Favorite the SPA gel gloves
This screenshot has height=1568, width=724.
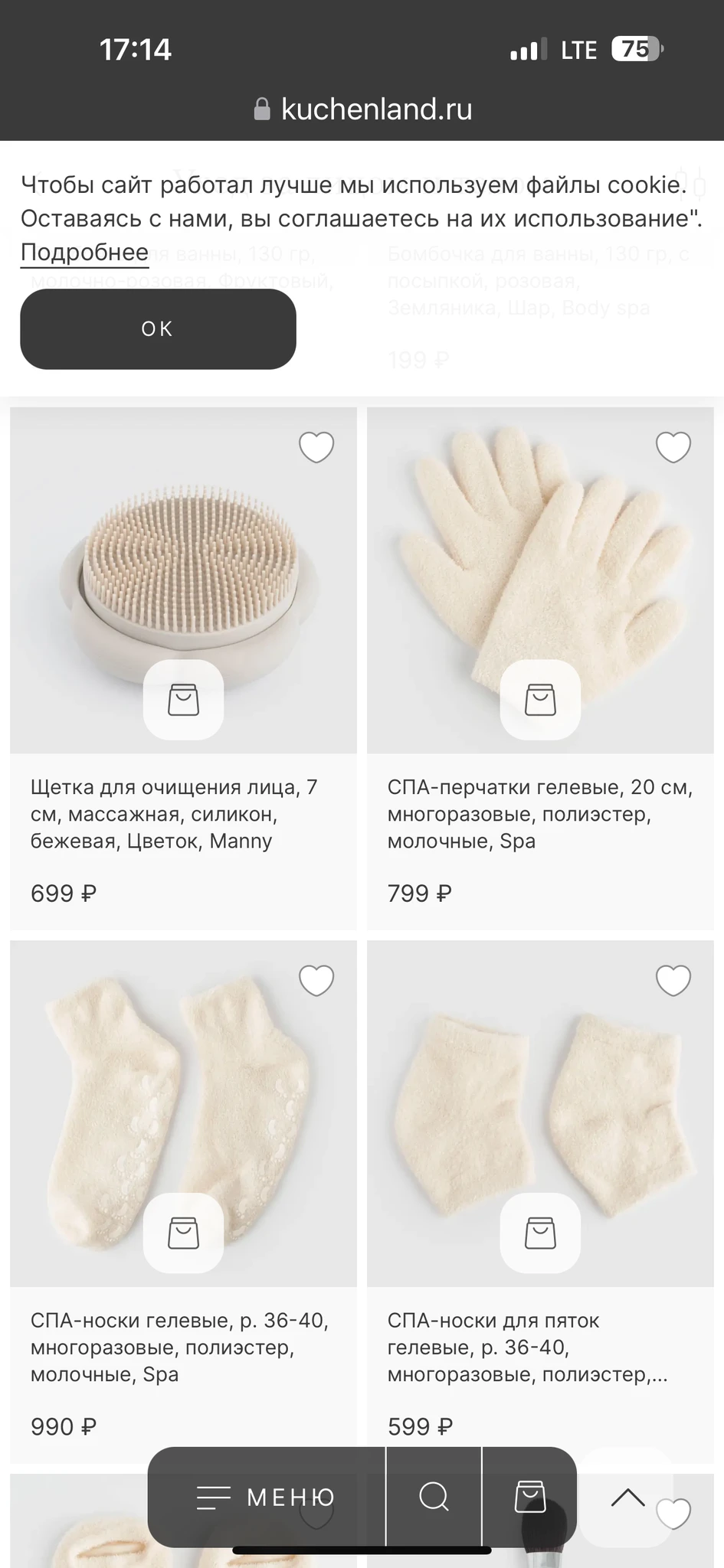pyautogui.click(x=673, y=447)
